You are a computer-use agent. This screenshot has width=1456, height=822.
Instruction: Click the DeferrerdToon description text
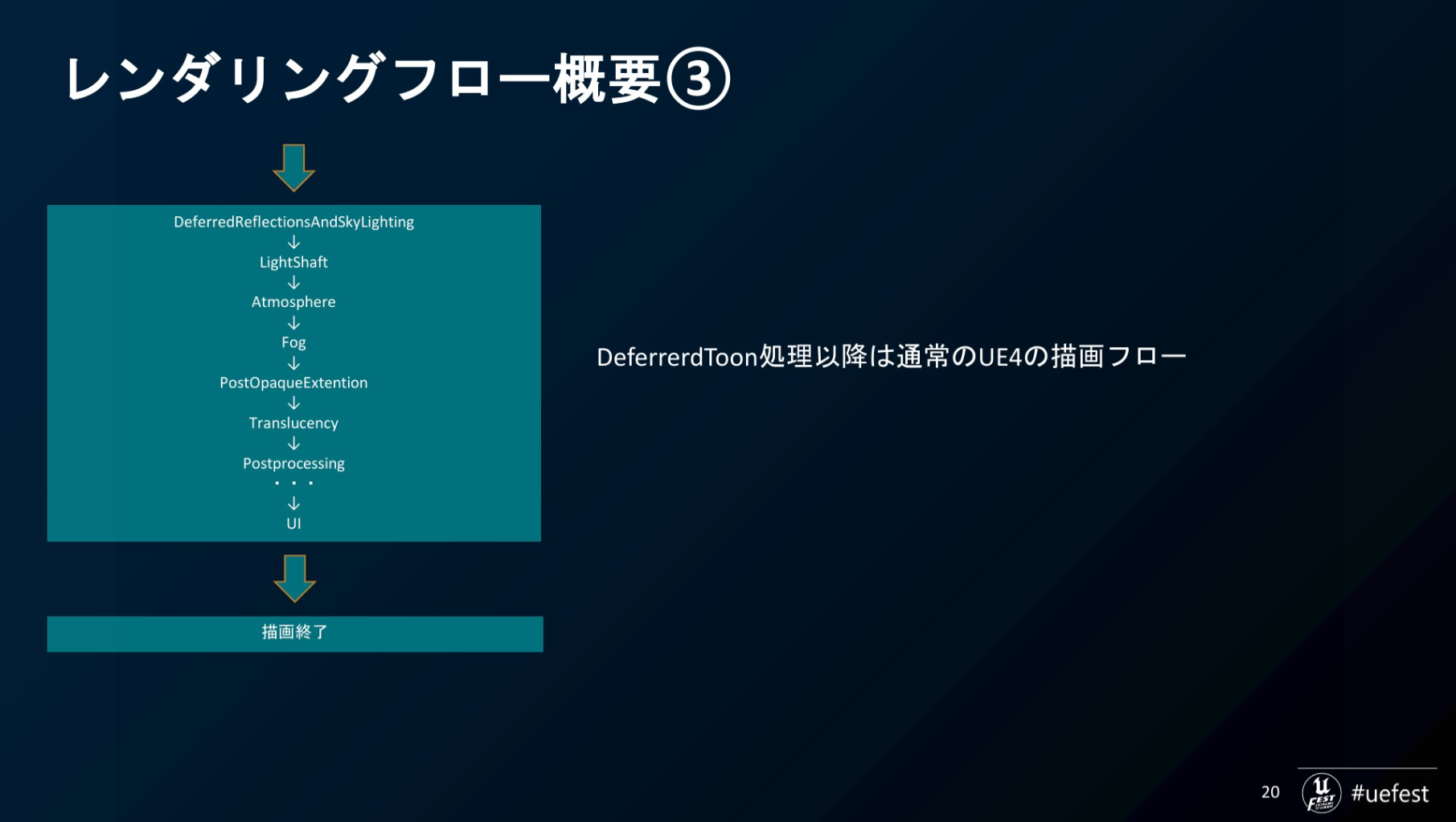coord(891,357)
